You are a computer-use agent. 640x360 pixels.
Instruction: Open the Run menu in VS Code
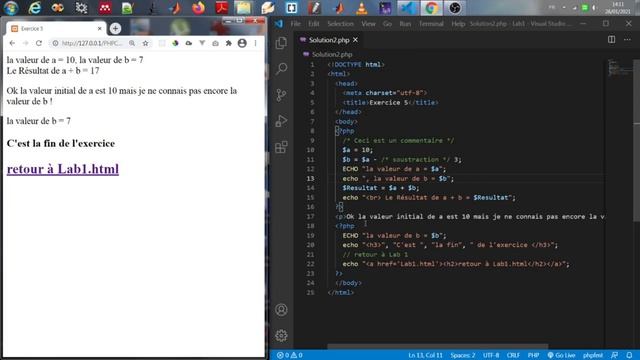[405, 24]
